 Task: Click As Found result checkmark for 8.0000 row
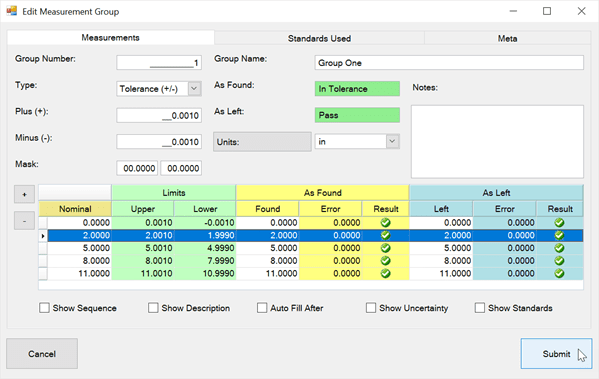pos(385,261)
